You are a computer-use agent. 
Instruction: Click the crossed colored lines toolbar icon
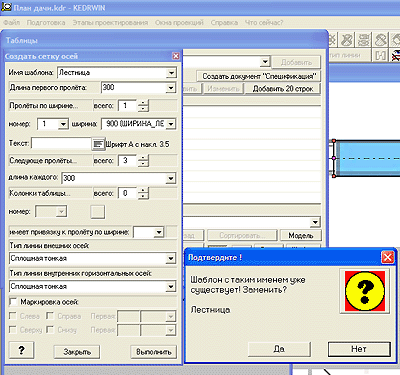click(x=395, y=55)
